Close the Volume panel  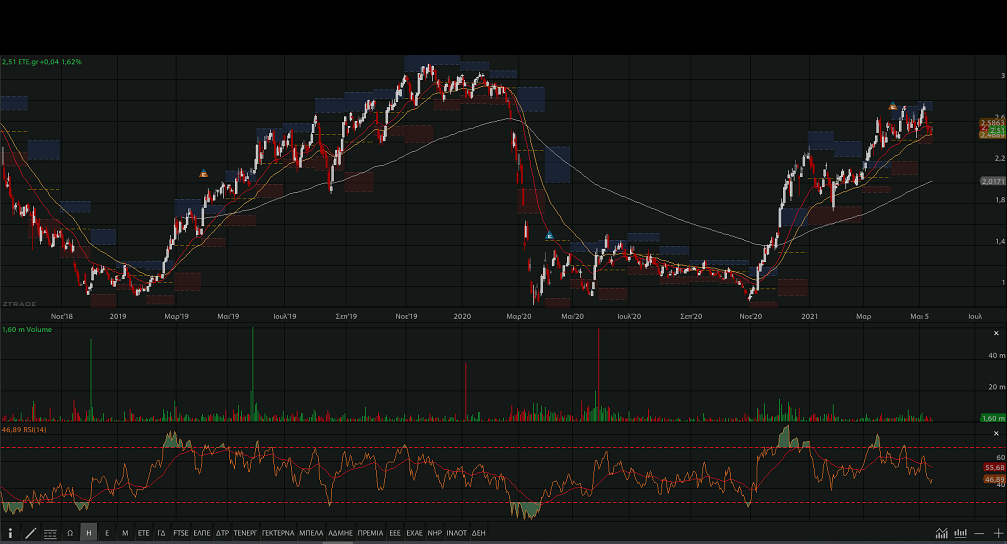click(995, 333)
